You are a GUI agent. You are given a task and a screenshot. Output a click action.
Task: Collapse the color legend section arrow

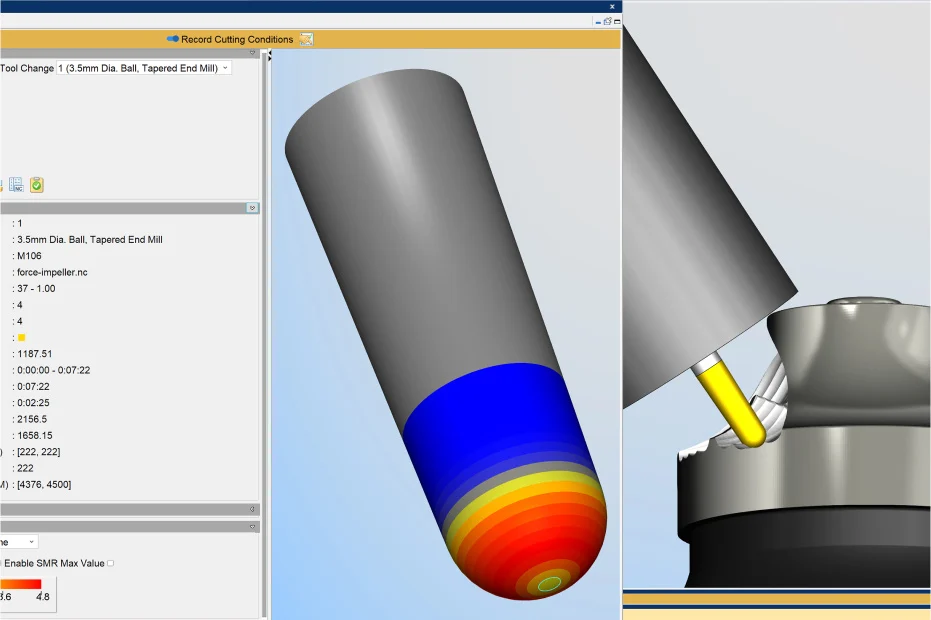[252, 527]
